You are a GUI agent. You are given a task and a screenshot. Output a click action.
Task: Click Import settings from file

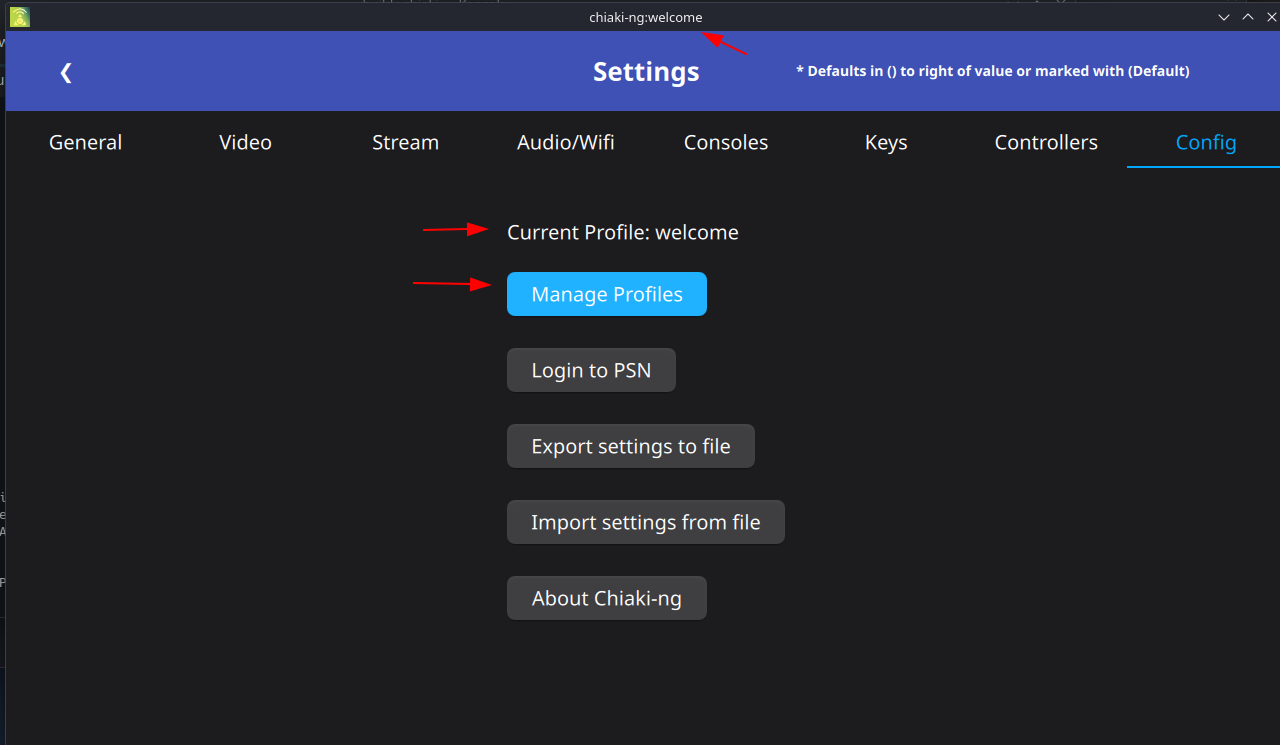[646, 522]
